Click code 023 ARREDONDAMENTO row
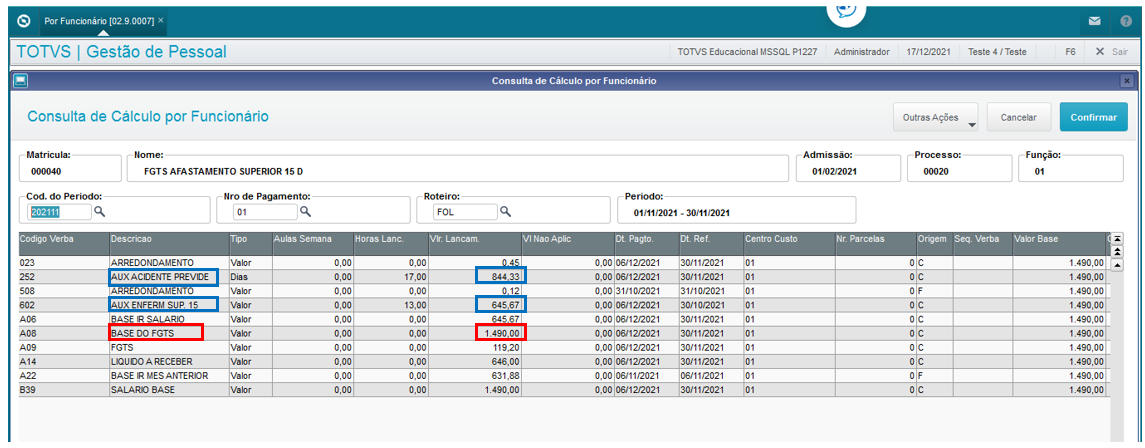 point(562,263)
